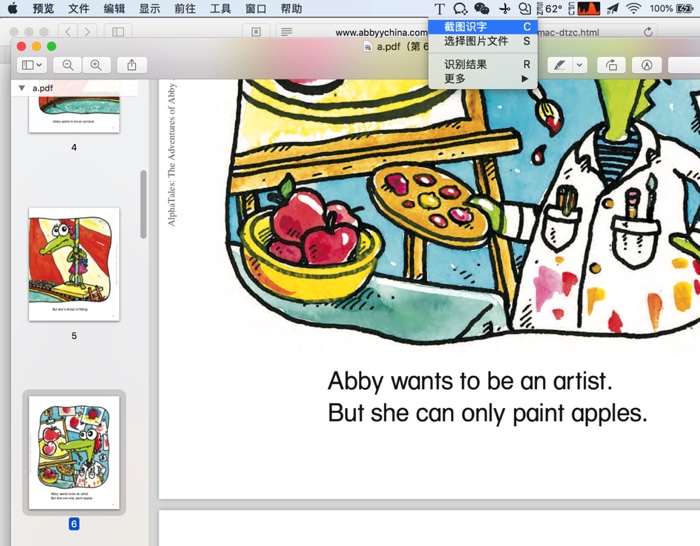Click Safari back navigation arrow
Viewport: 700px width, 546px height.
pos(68,32)
